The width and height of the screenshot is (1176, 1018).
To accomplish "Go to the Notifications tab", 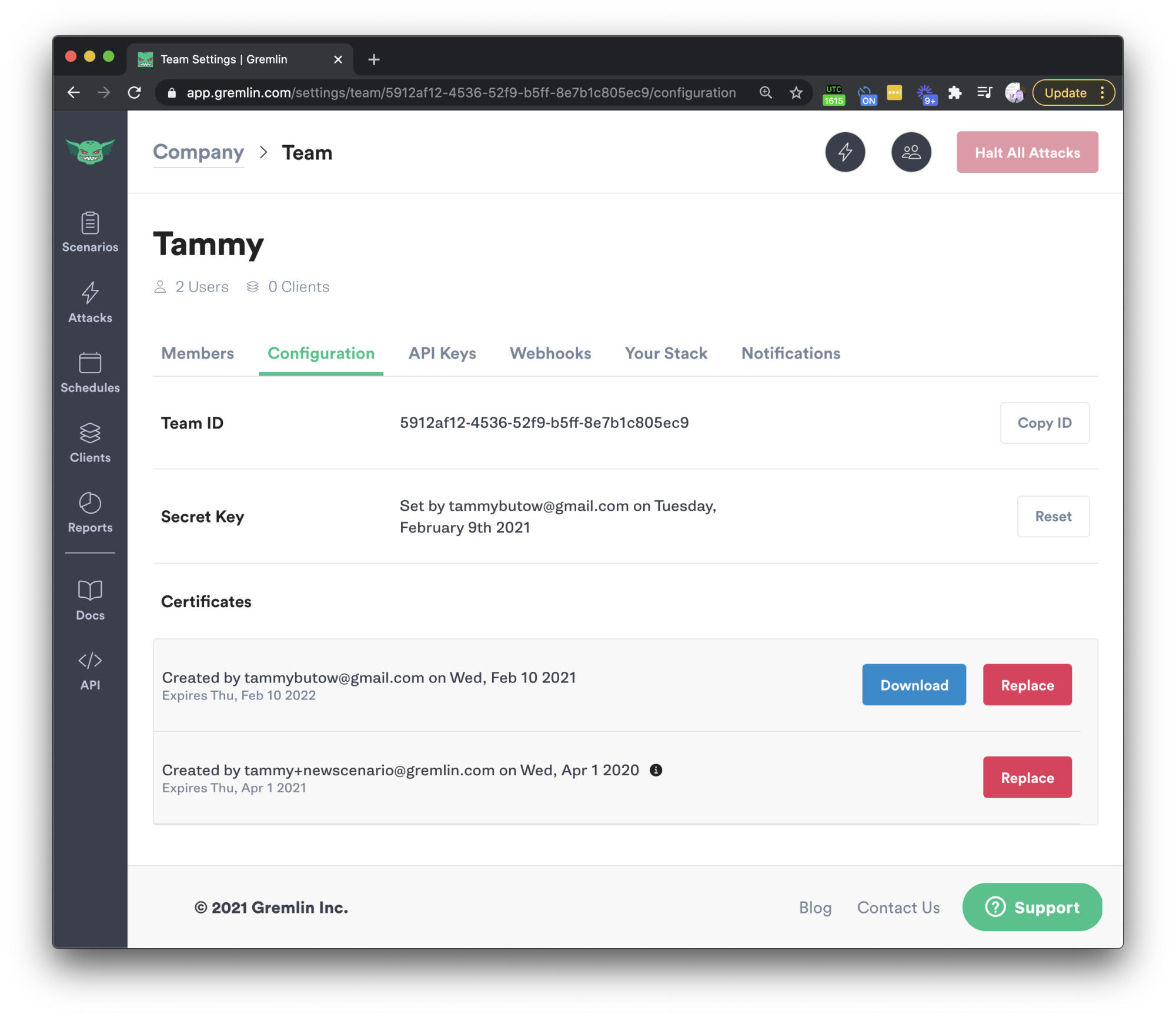I will pyautogui.click(x=791, y=353).
